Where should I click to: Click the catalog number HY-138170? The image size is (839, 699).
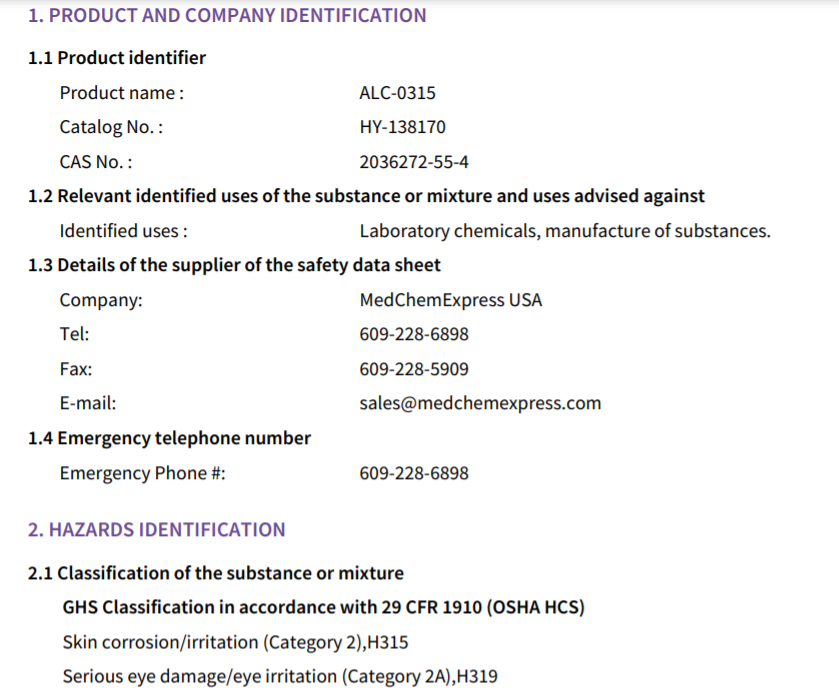(x=402, y=128)
